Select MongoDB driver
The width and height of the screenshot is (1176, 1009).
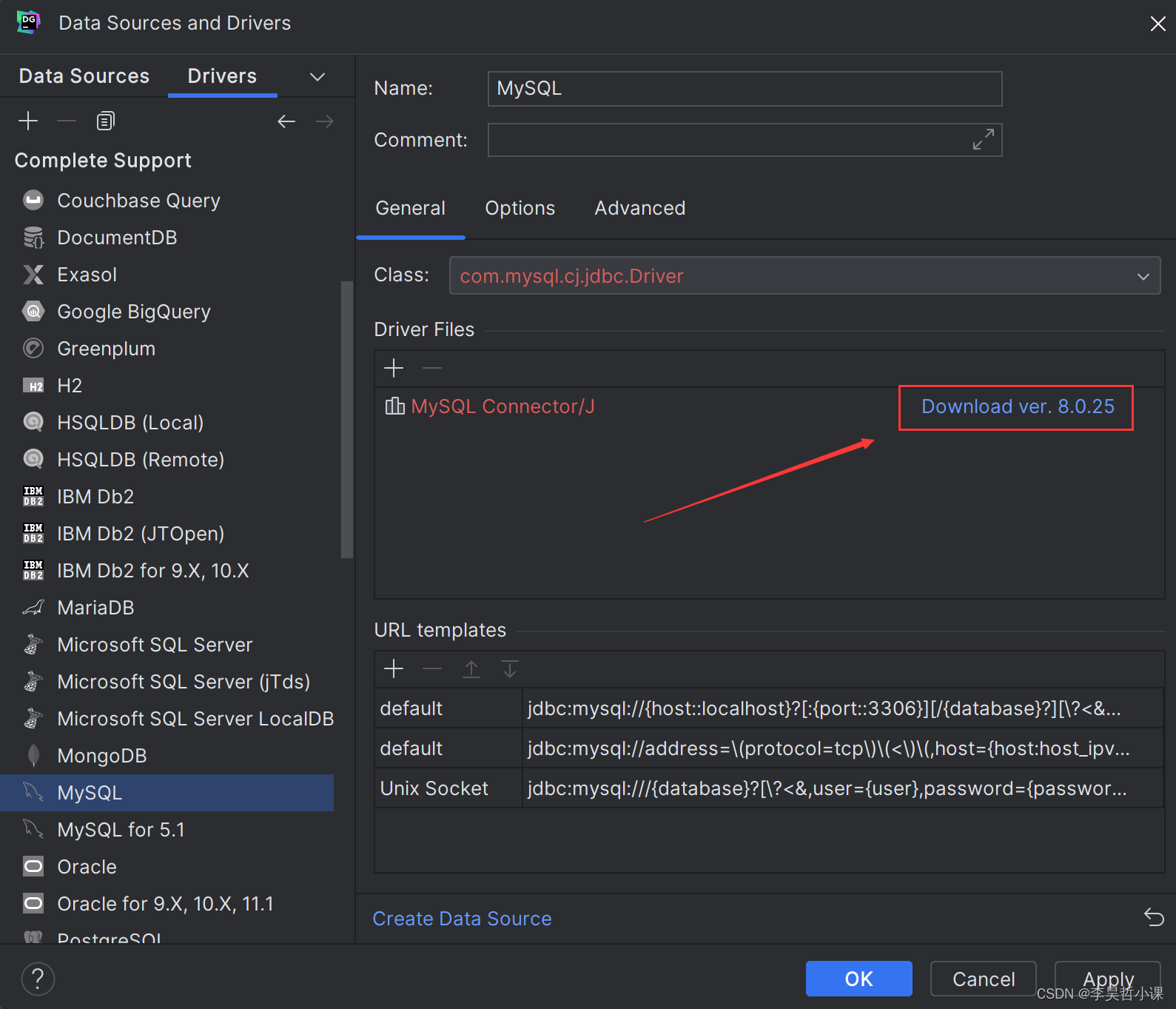[x=167, y=756]
